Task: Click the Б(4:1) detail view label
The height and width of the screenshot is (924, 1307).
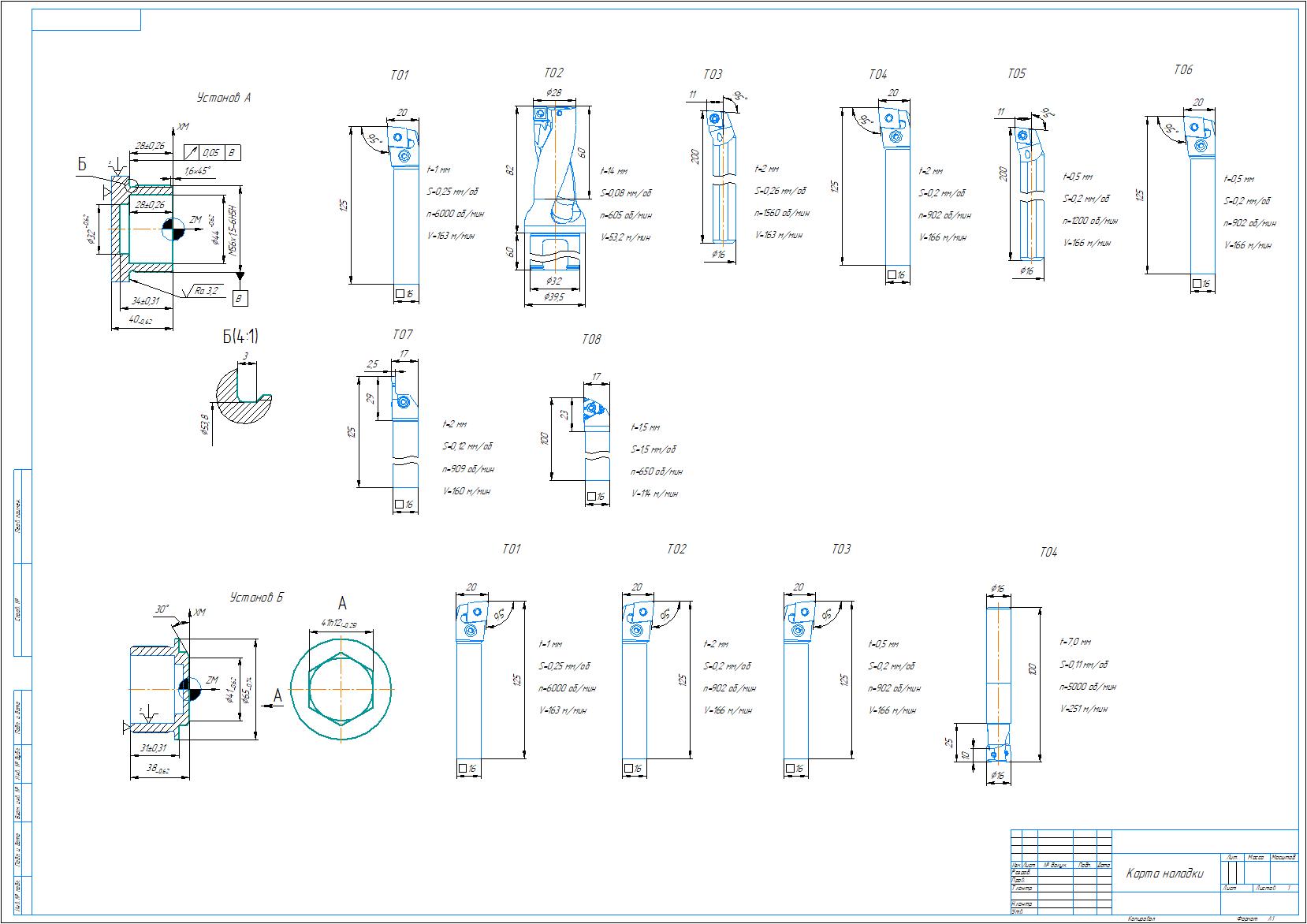Action: pyautogui.click(x=240, y=337)
